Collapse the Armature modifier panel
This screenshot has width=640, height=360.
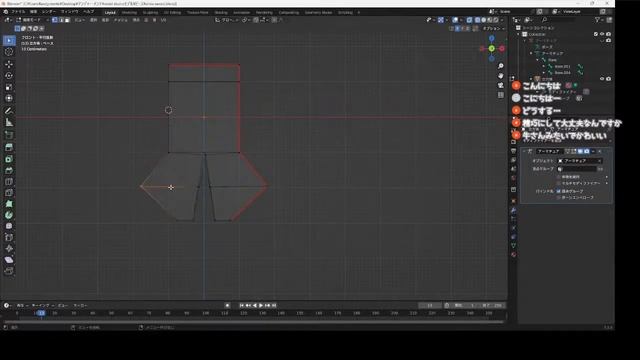524,151
